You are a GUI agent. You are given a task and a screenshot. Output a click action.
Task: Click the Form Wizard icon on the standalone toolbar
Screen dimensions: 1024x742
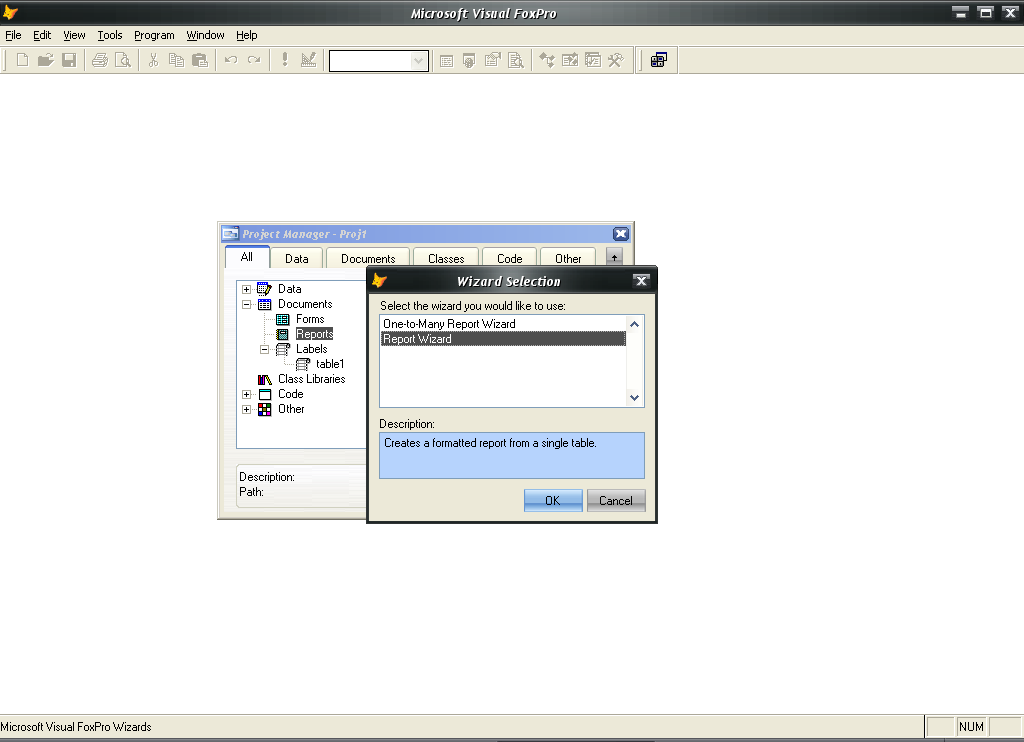[659, 61]
